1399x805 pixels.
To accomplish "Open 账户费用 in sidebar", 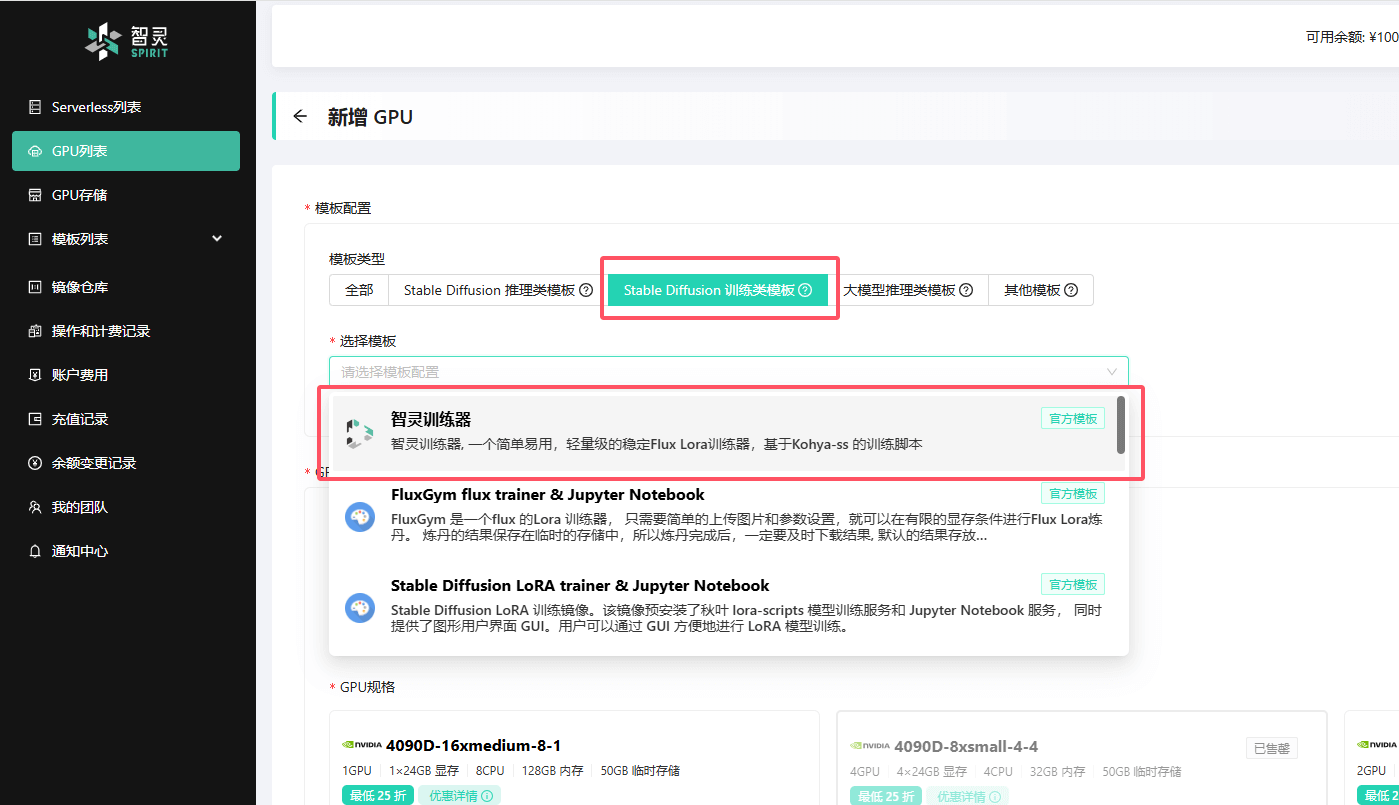I will tap(126, 375).
